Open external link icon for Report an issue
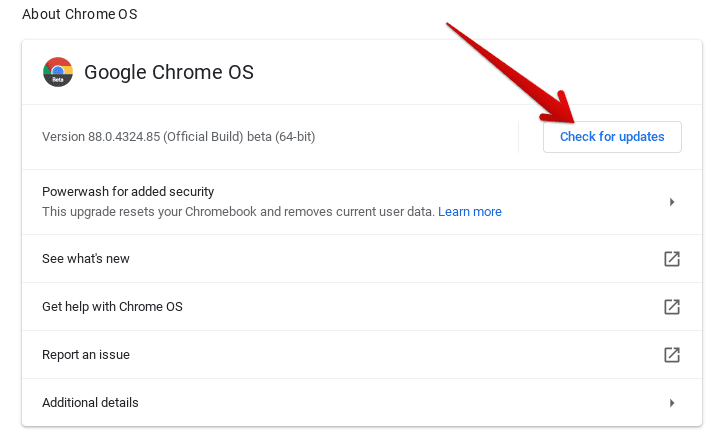Image resolution: width=721 pixels, height=443 pixels. (x=672, y=355)
